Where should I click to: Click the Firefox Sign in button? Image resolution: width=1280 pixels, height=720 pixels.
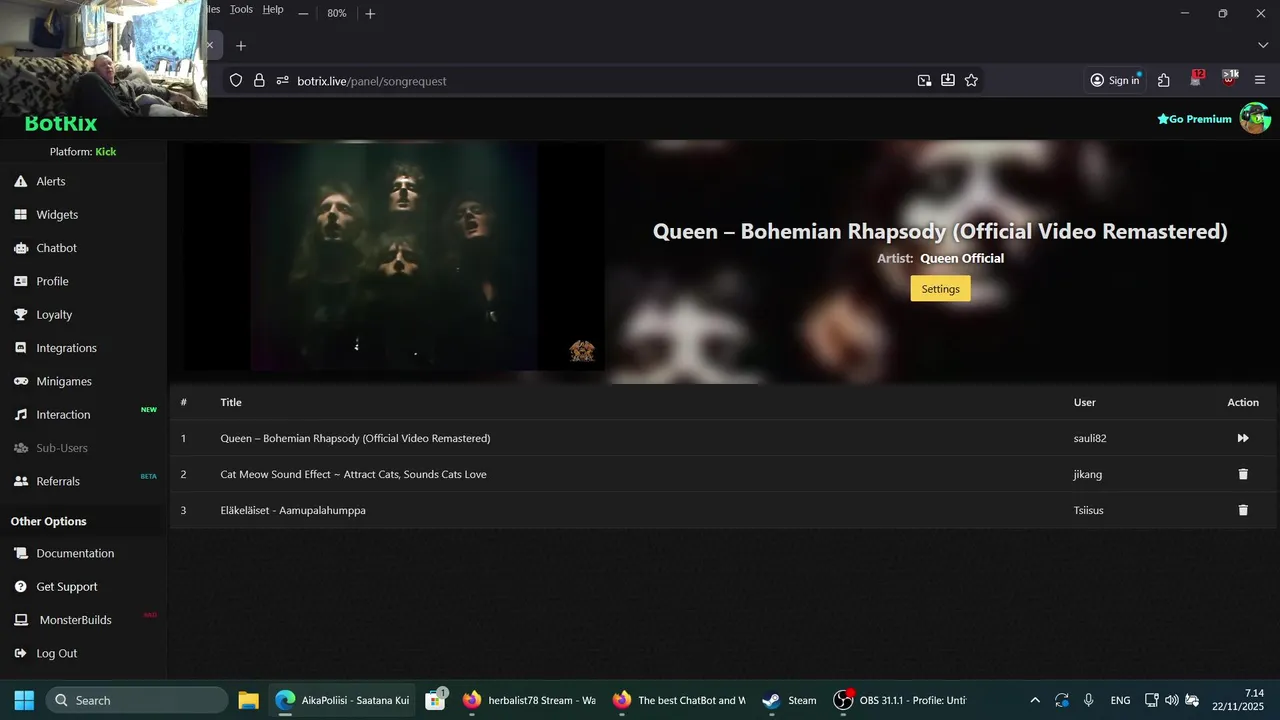pyautogui.click(x=1115, y=81)
